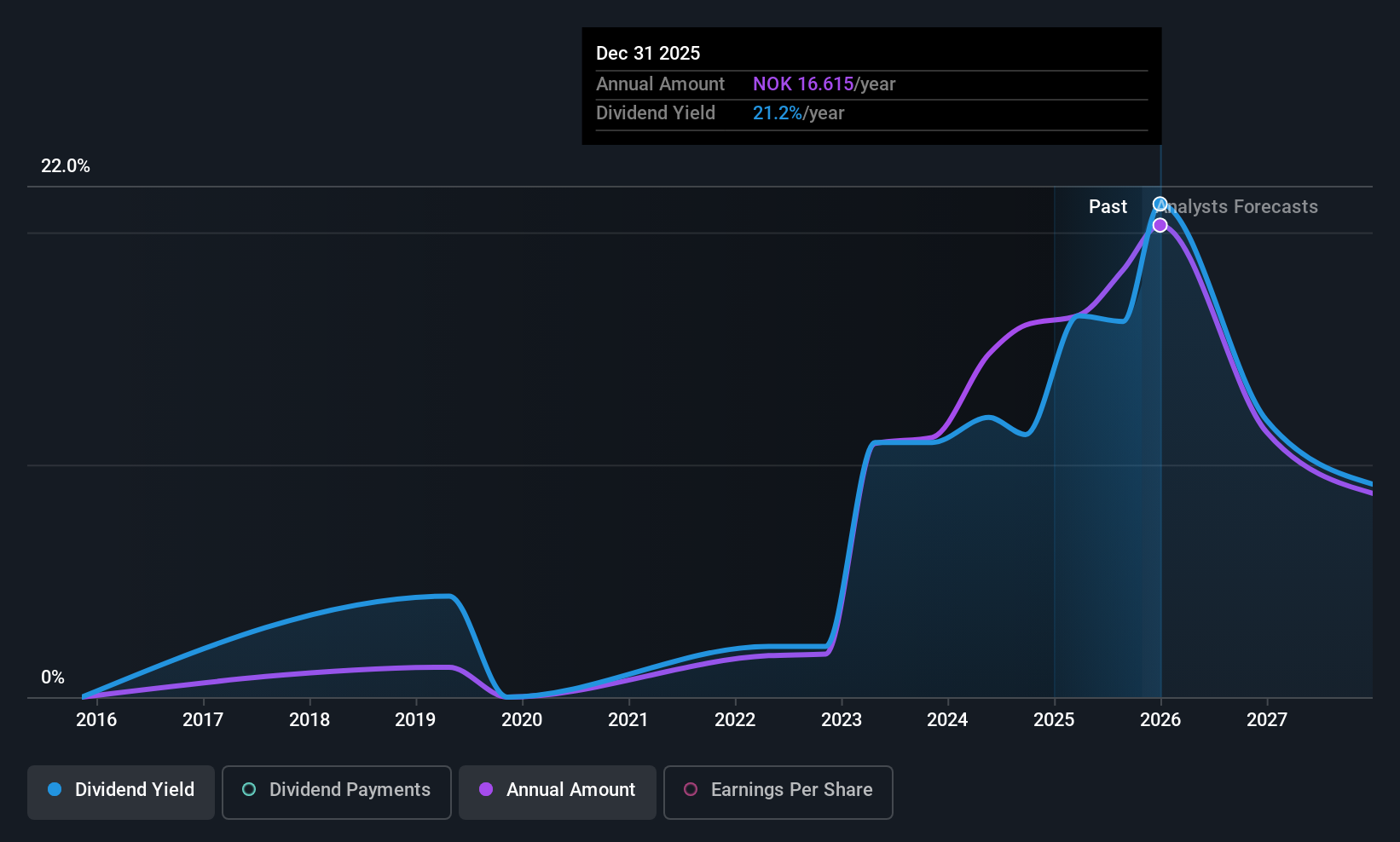Click the 0% axis label

tap(53, 677)
